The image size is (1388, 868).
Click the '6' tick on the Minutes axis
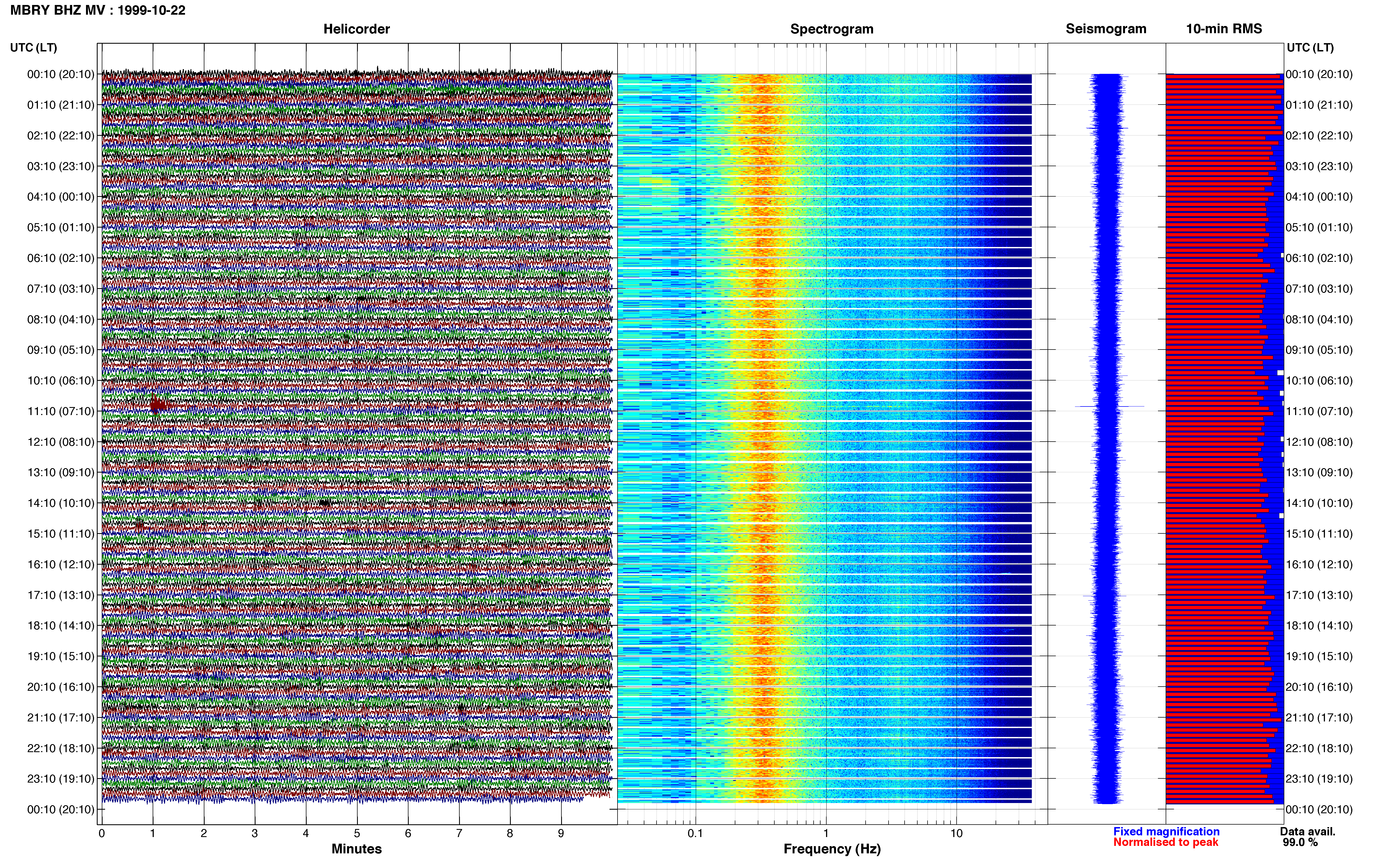coord(408,833)
